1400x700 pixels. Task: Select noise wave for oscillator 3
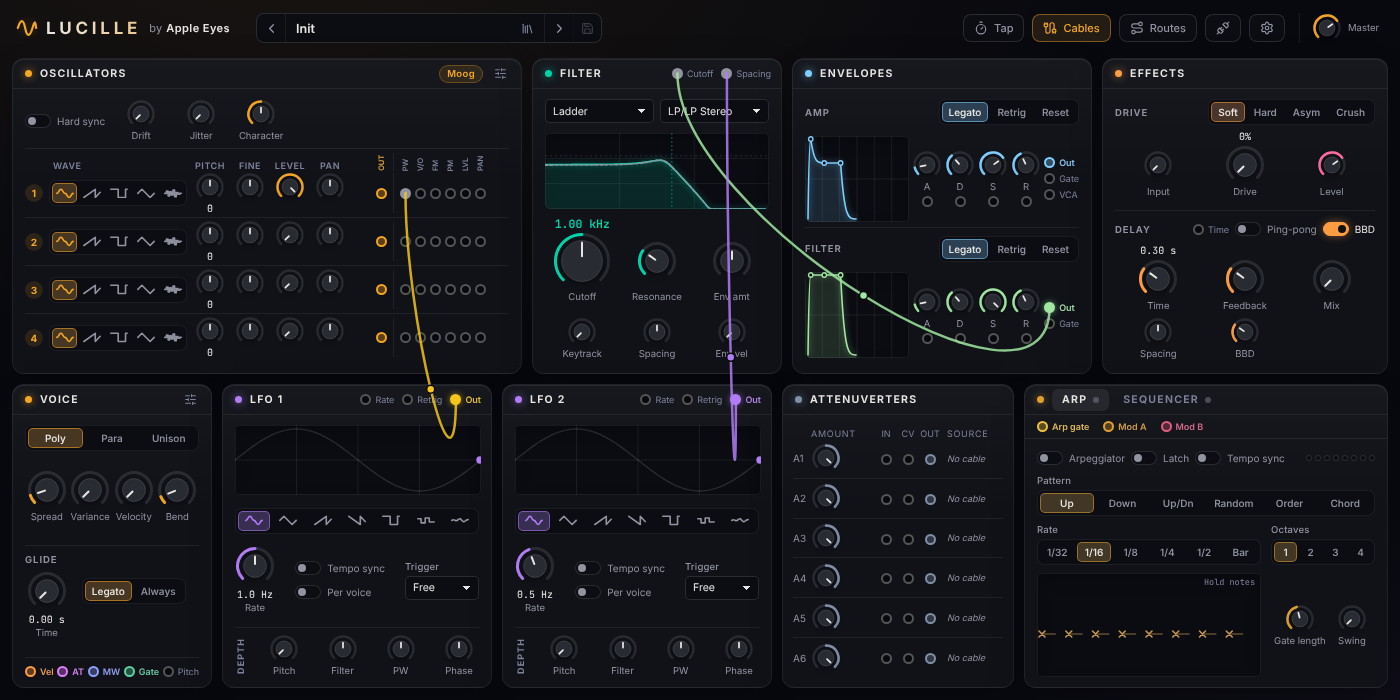[x=173, y=289]
